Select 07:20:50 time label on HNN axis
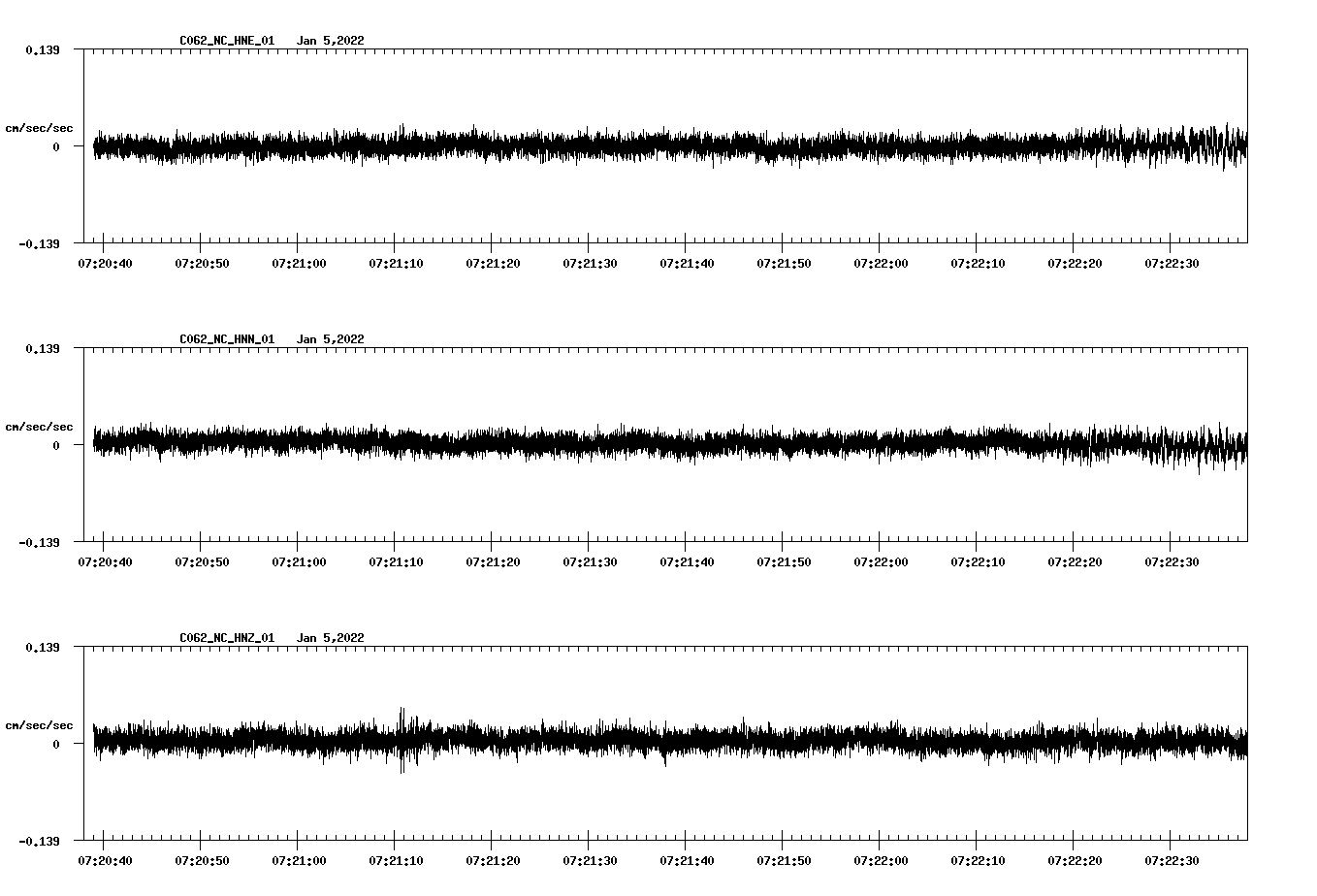The width and height of the screenshot is (1317, 896). click(202, 561)
